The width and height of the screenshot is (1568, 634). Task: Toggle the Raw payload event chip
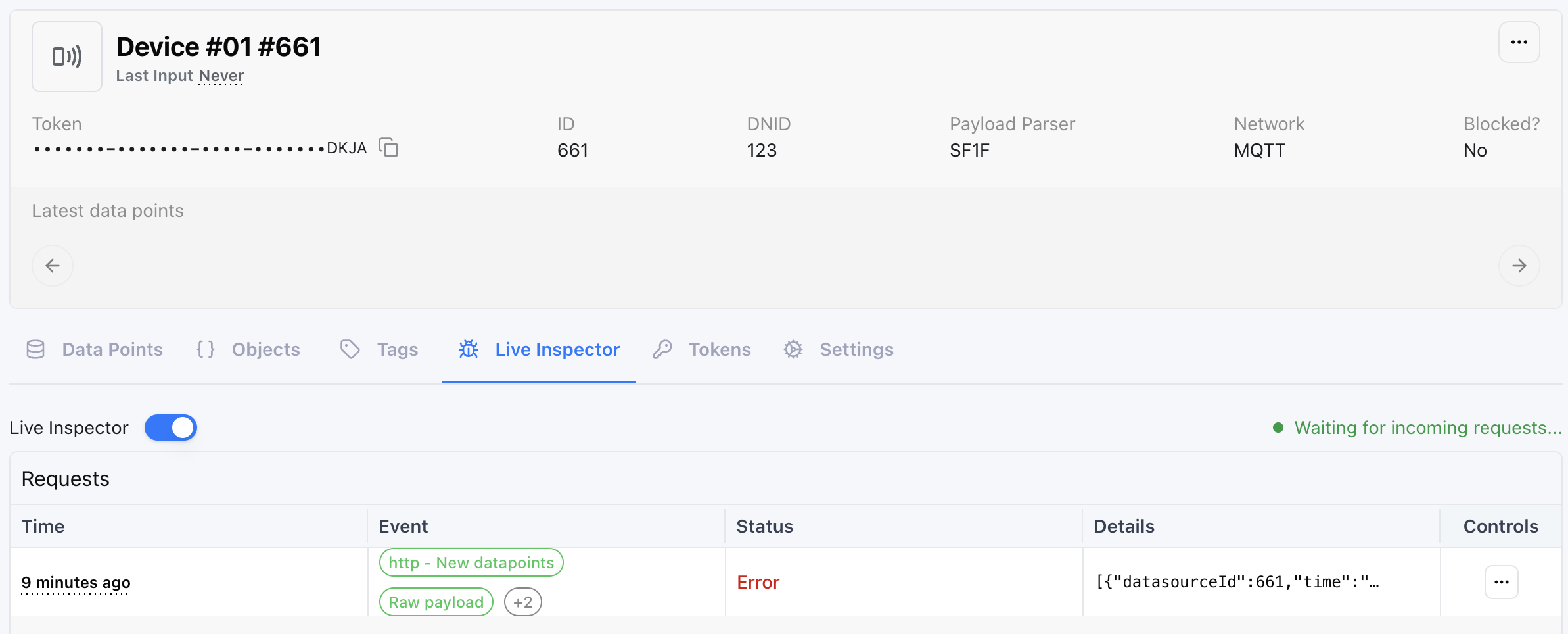pyautogui.click(x=436, y=601)
